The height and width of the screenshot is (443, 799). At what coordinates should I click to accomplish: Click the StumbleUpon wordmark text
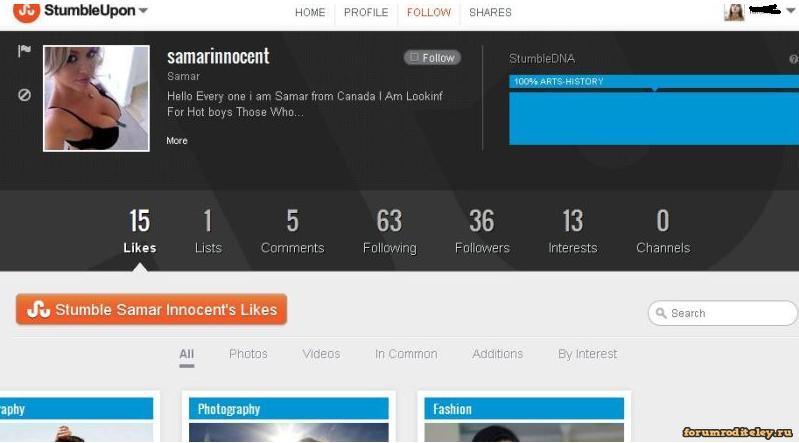pyautogui.click(x=90, y=10)
